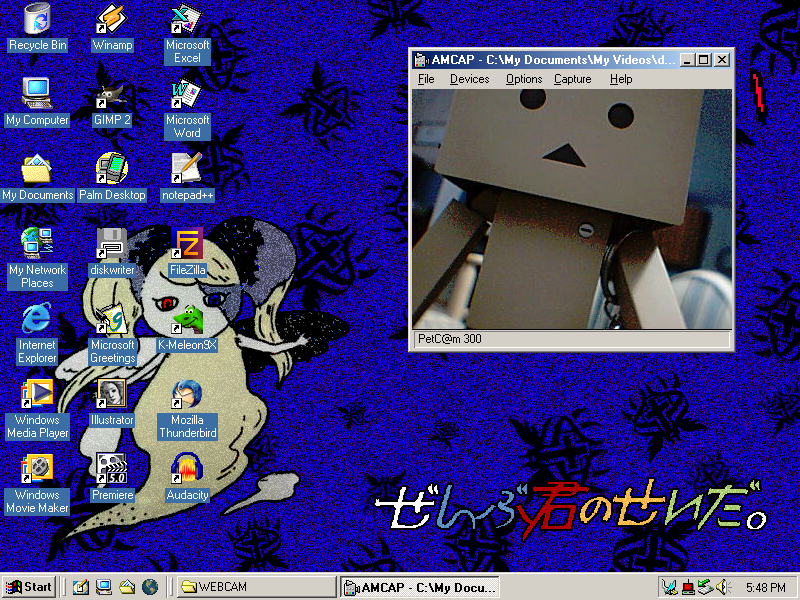Open the Capture menu in AMCAP
The image size is (800, 600).
[572, 79]
